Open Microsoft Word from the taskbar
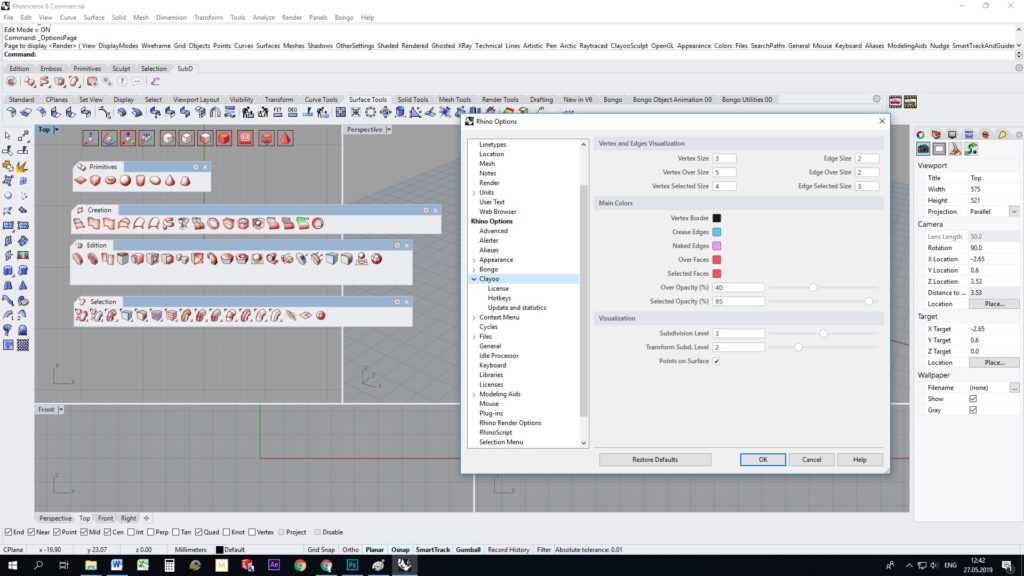The height and width of the screenshot is (576, 1024). point(117,565)
